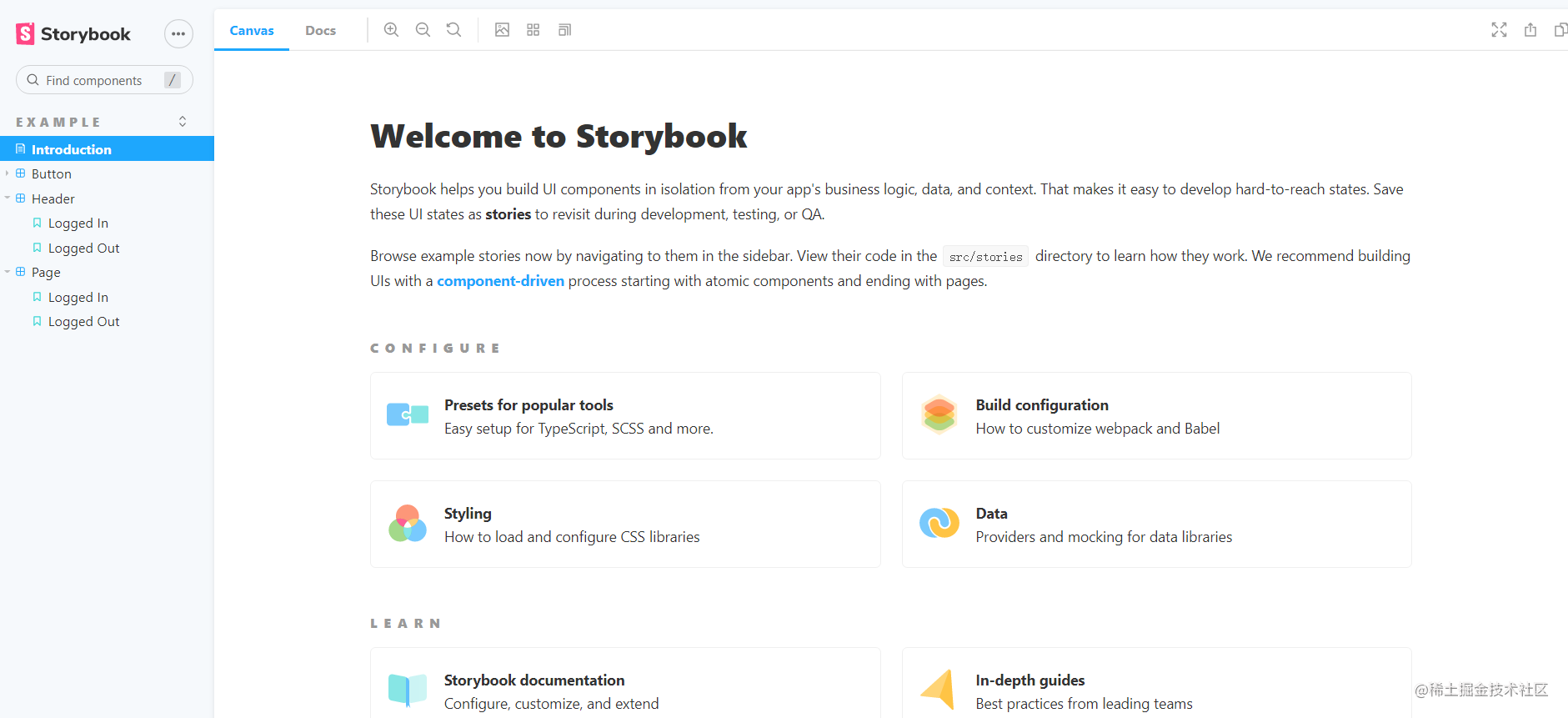This screenshot has height=718, width=1568.
Task: Click the Build configuration layers icon
Action: point(939,414)
